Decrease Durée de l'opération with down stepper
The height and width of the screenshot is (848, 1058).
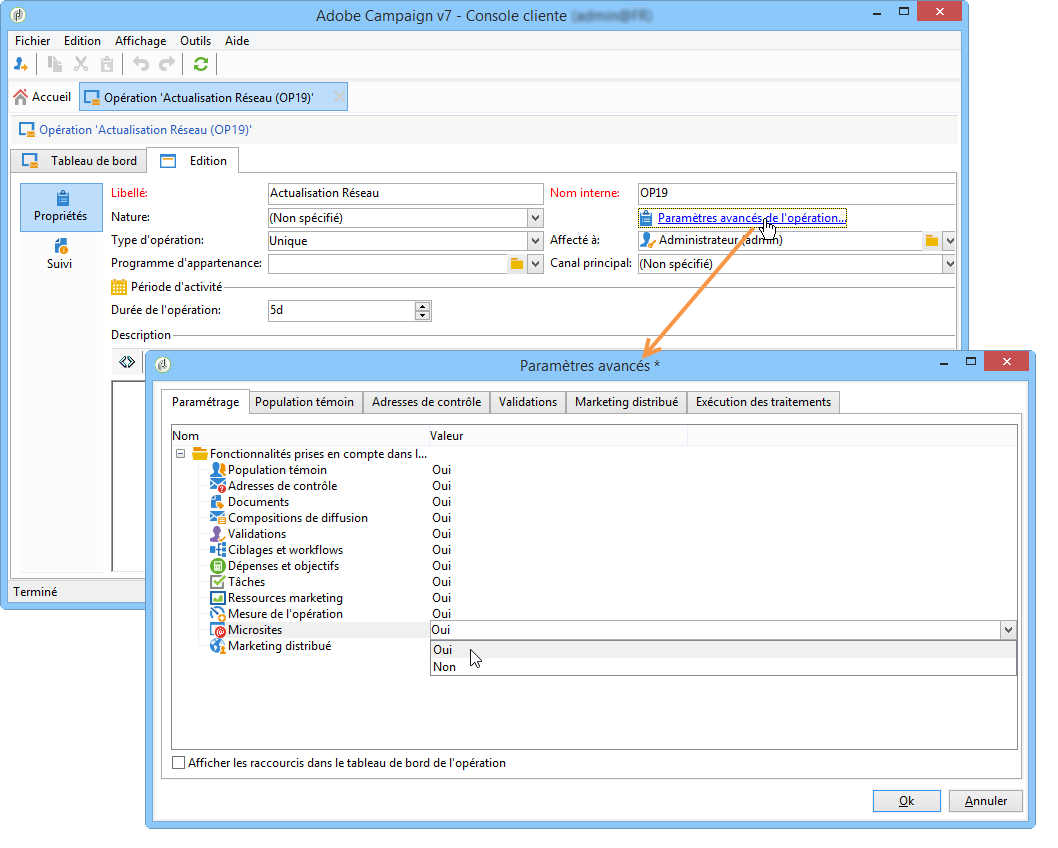pyautogui.click(x=422, y=316)
